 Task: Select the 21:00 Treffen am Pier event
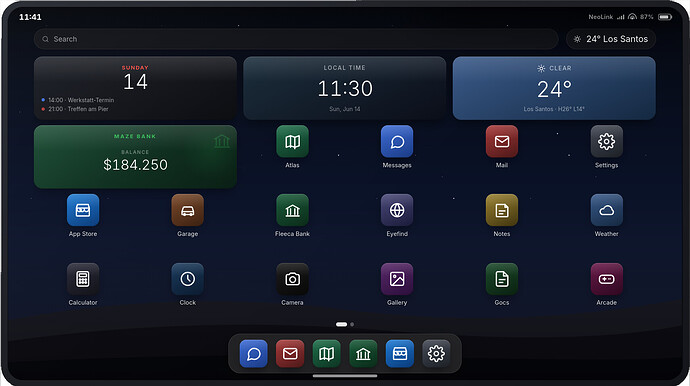click(75, 109)
